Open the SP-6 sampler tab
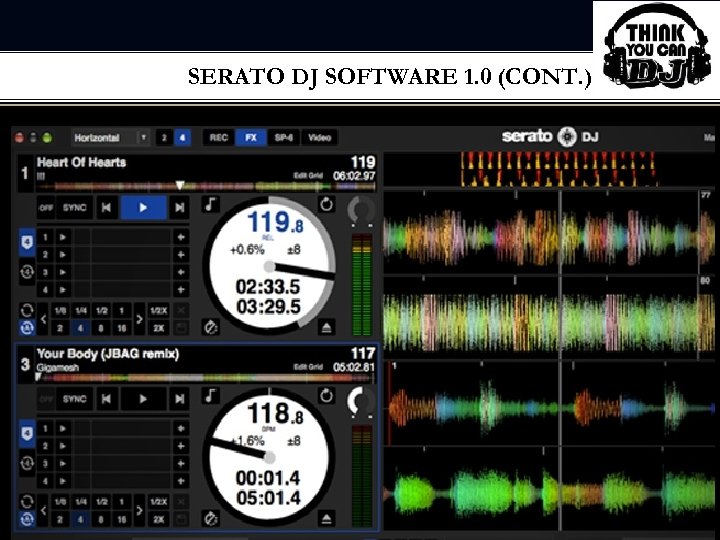 [283, 138]
